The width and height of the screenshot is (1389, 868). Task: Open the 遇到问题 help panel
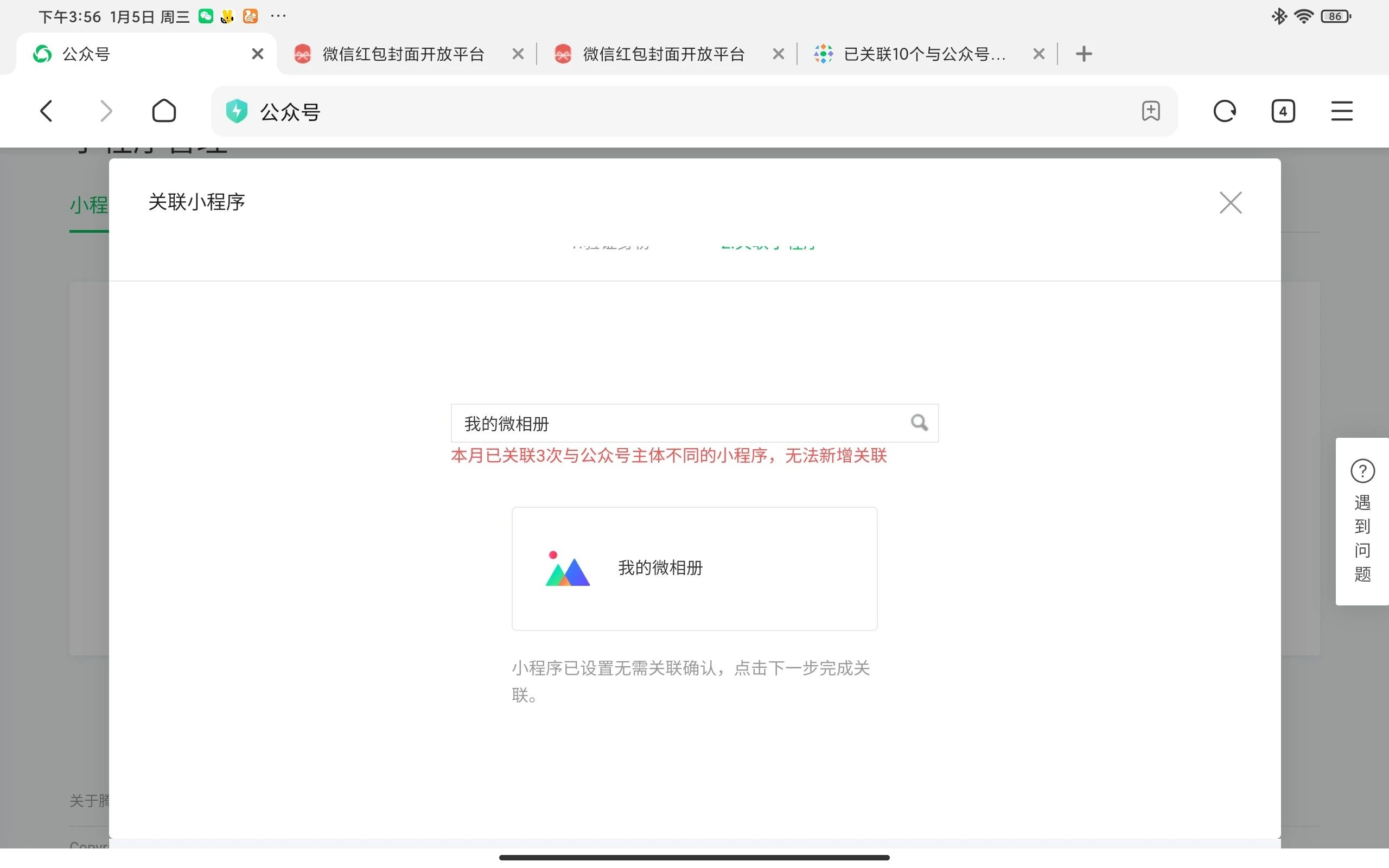click(x=1362, y=521)
